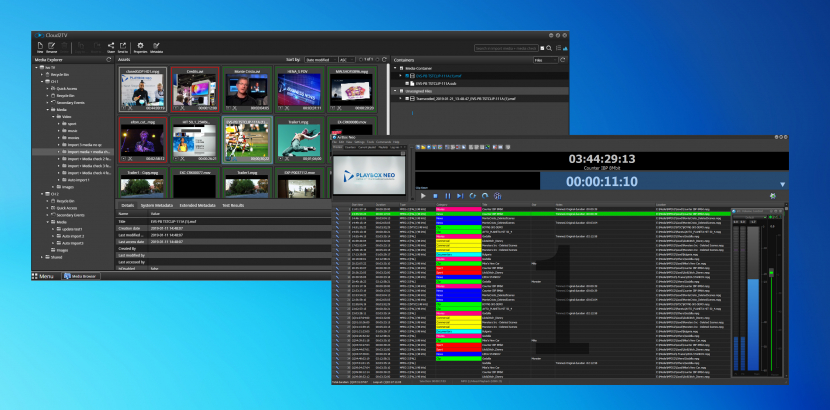Click the grid icon after the loop icon
Screen dimensions: 830x410
[498, 196]
